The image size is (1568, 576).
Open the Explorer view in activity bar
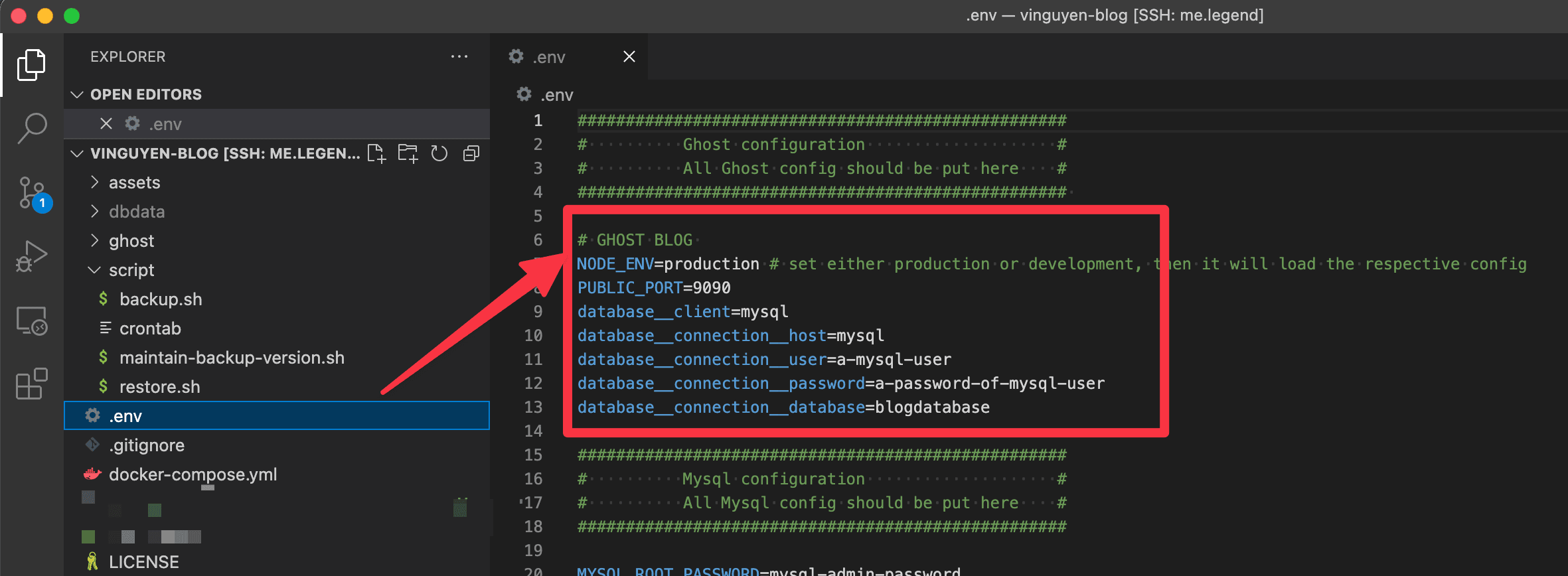pyautogui.click(x=31, y=65)
